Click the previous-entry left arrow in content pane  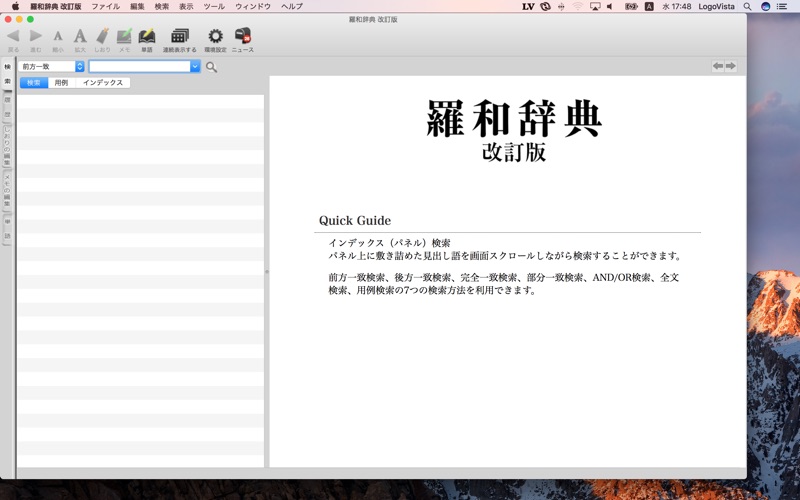click(718, 66)
